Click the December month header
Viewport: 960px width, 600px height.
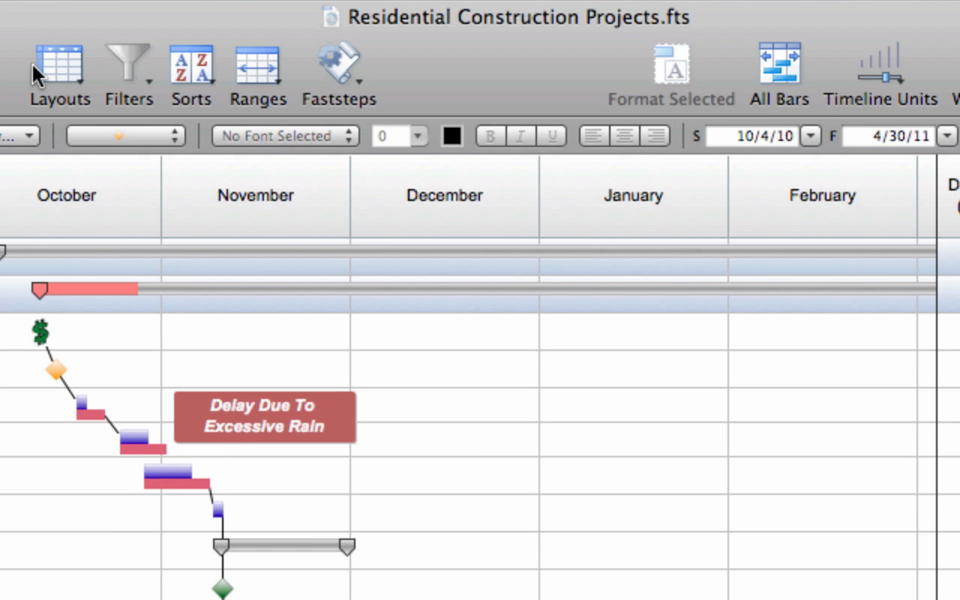pyautogui.click(x=444, y=195)
